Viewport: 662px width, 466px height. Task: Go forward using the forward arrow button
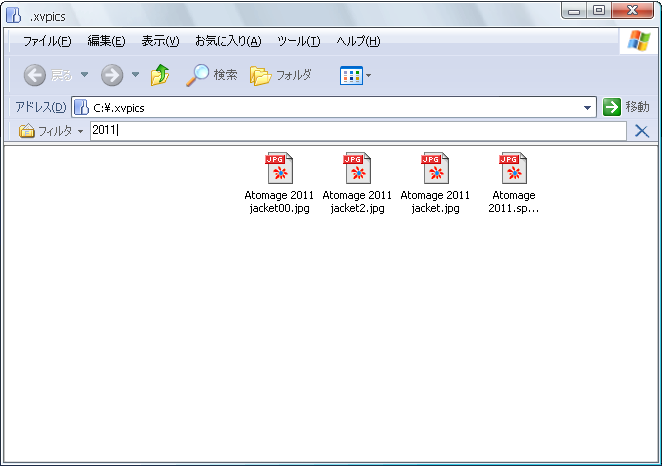click(112, 76)
